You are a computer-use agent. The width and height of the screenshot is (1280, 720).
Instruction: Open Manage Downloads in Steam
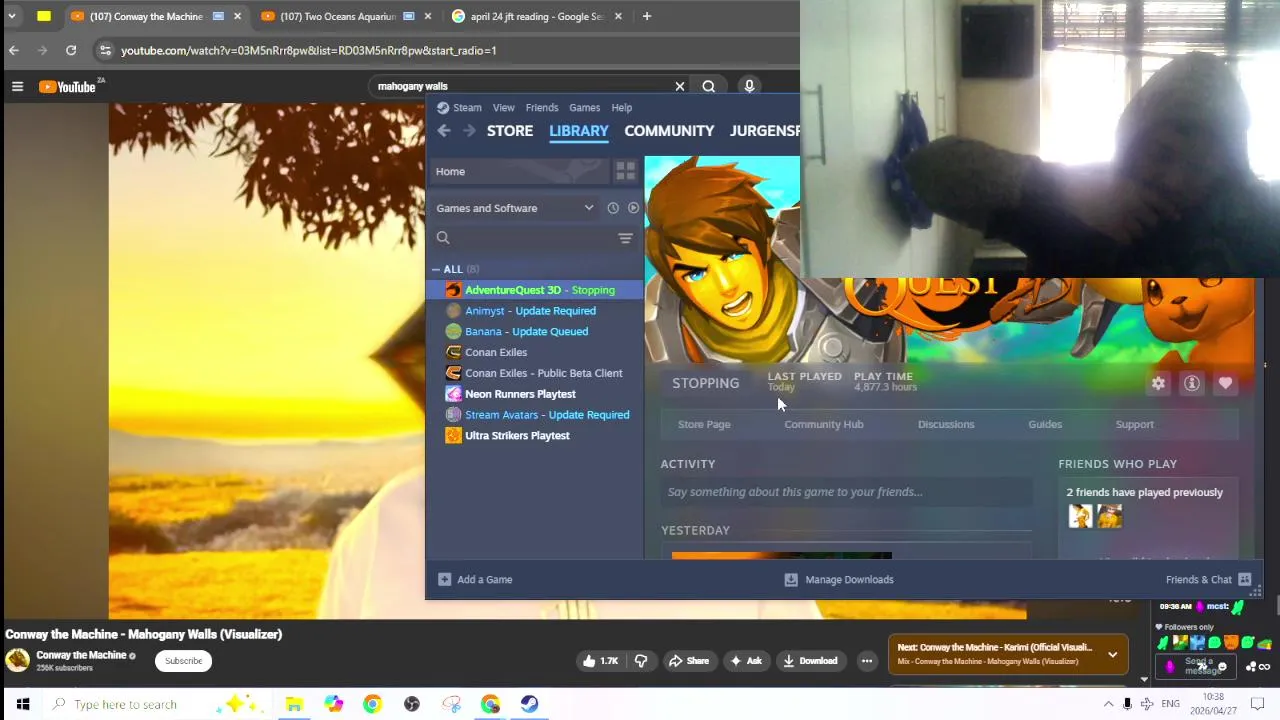coord(839,579)
